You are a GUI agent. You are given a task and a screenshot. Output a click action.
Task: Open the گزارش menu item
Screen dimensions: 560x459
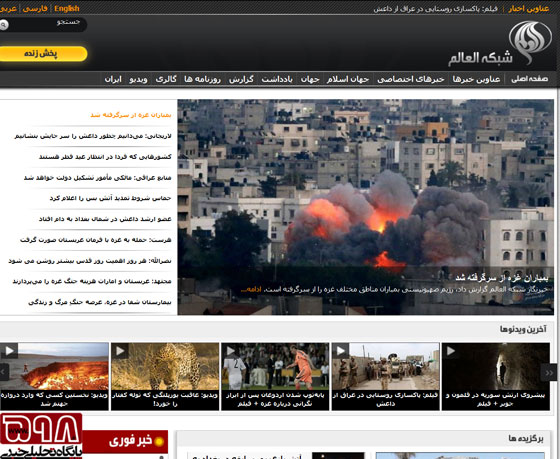241,79
